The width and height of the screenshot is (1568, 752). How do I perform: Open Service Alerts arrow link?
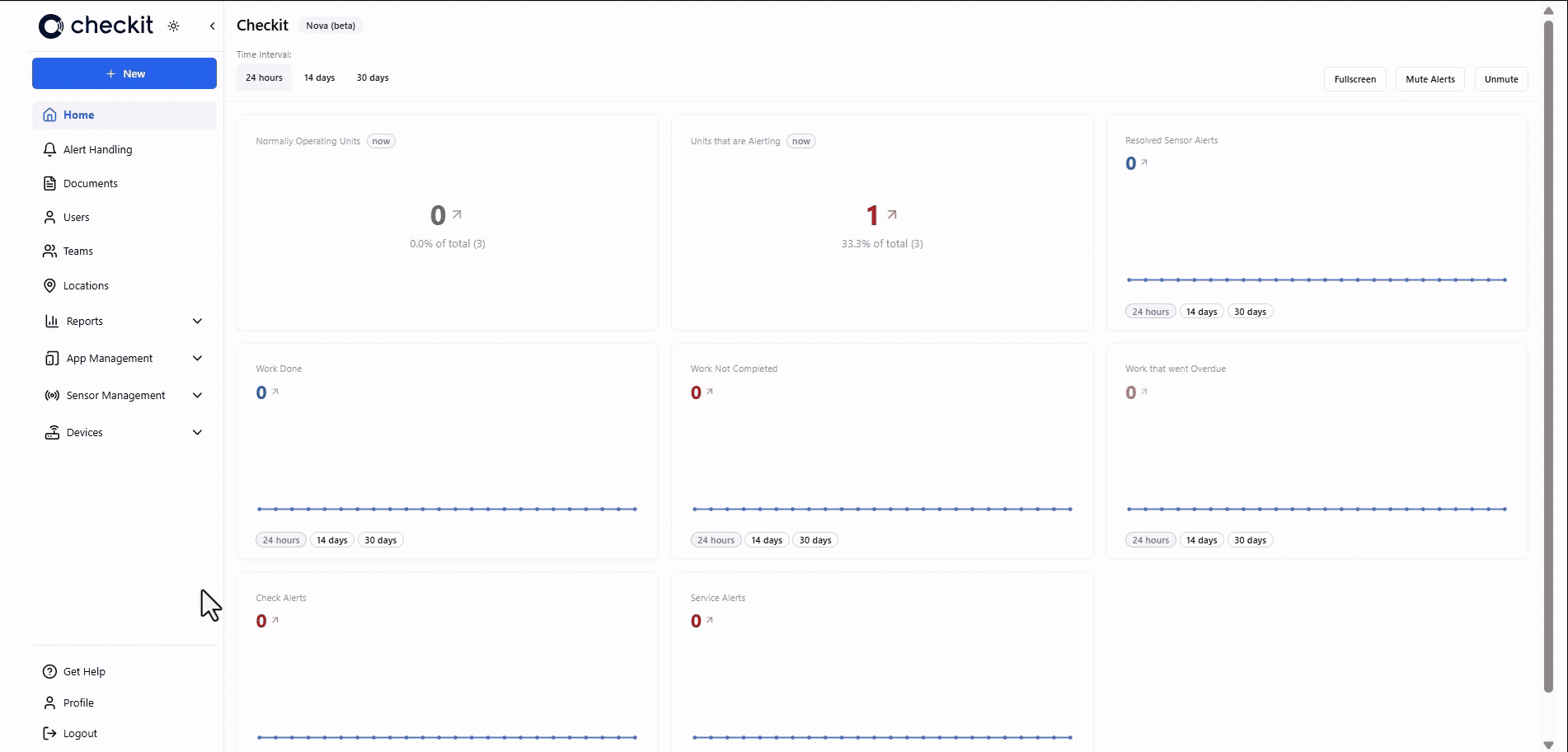[x=710, y=620]
